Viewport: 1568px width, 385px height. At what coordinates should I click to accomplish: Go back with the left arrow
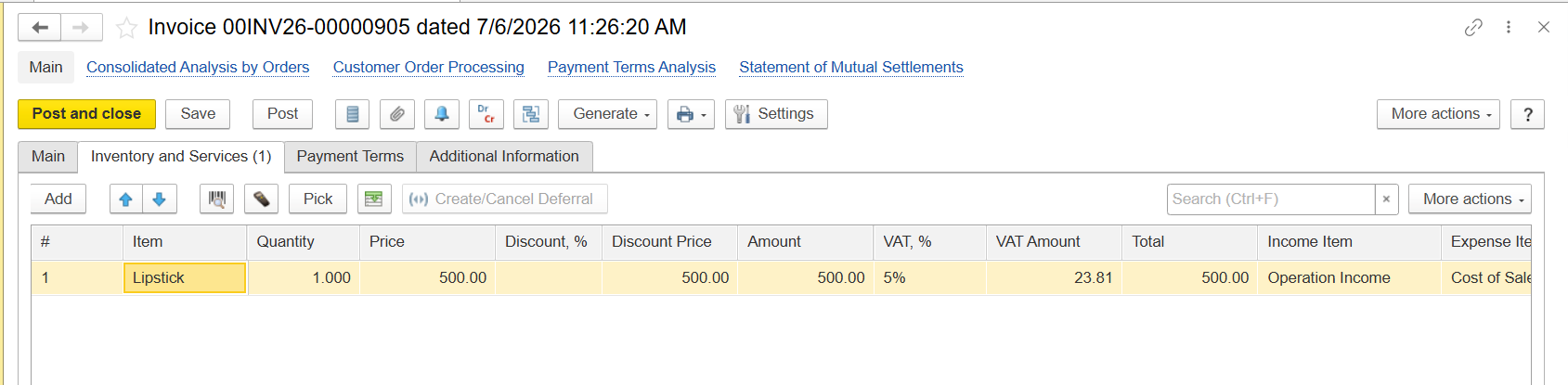[x=40, y=28]
